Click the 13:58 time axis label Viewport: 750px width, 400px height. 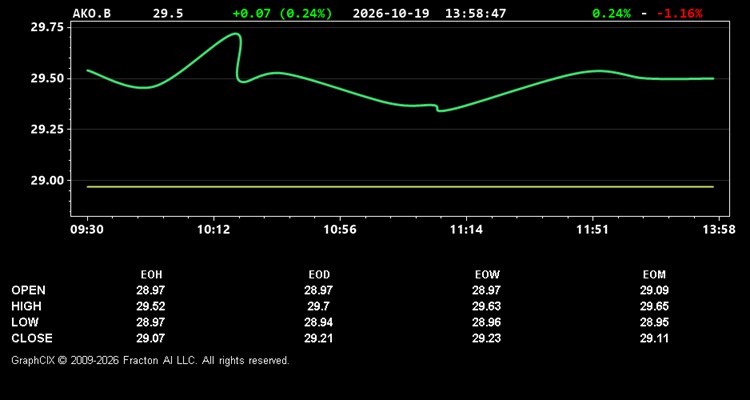pyautogui.click(x=719, y=230)
